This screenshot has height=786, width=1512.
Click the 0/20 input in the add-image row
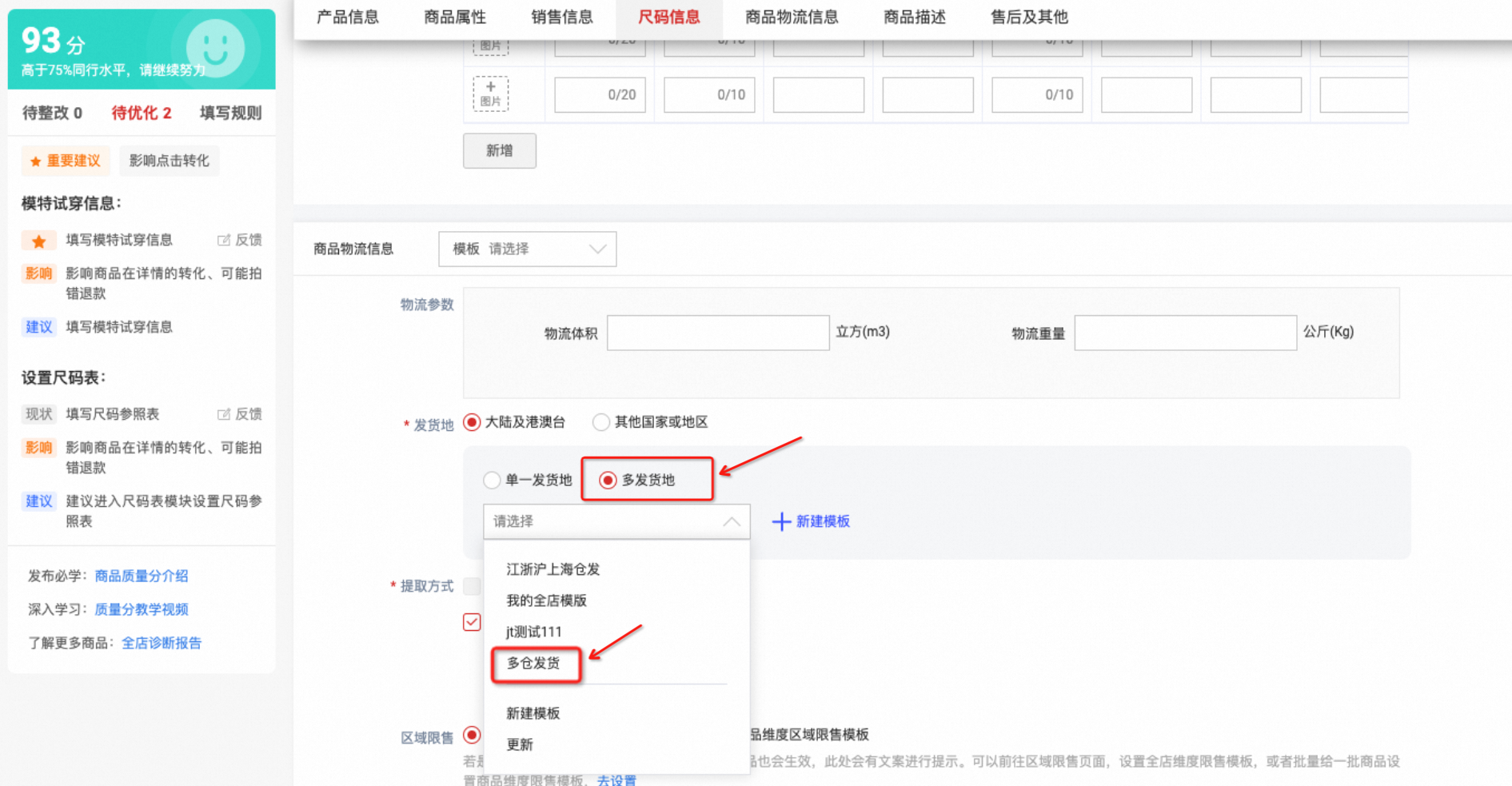(600, 94)
